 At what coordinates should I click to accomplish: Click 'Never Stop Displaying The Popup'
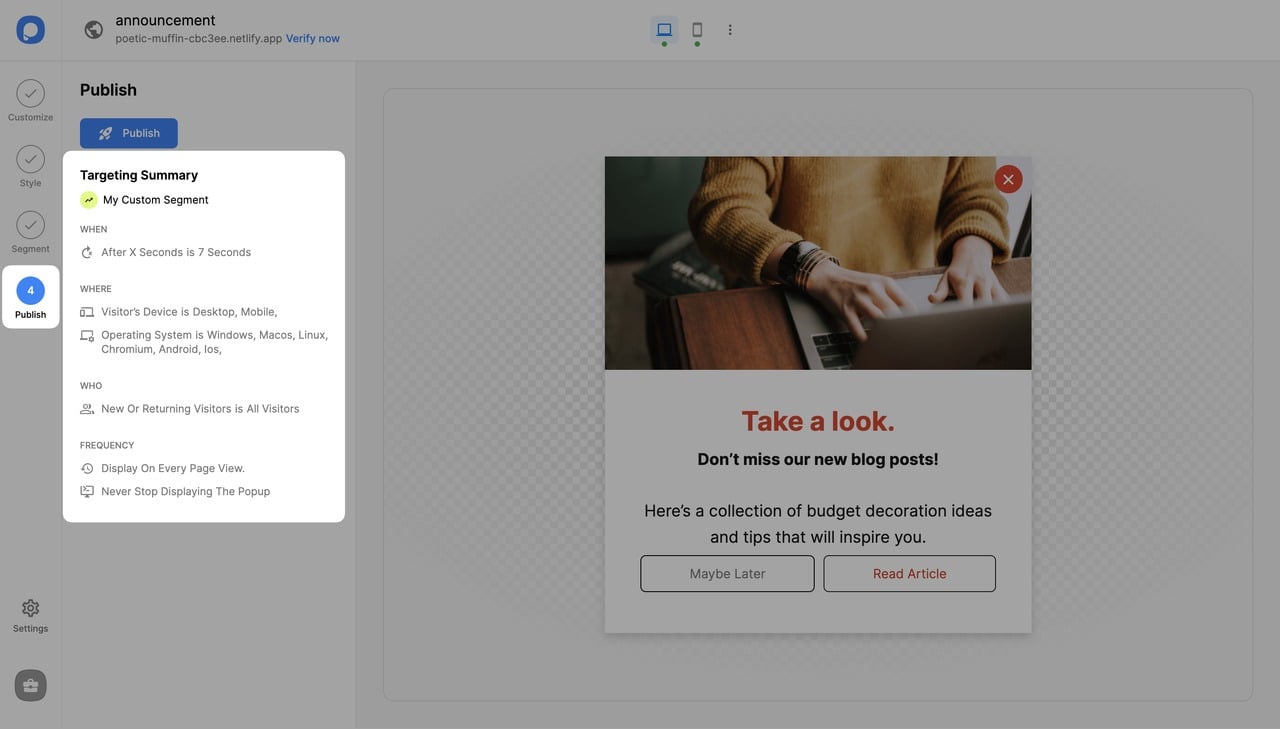point(186,492)
